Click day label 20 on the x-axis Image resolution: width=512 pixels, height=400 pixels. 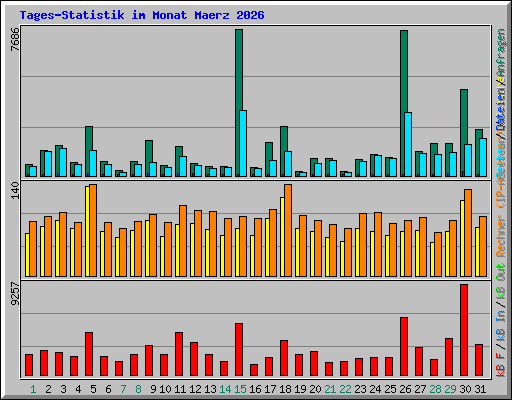tap(315, 389)
